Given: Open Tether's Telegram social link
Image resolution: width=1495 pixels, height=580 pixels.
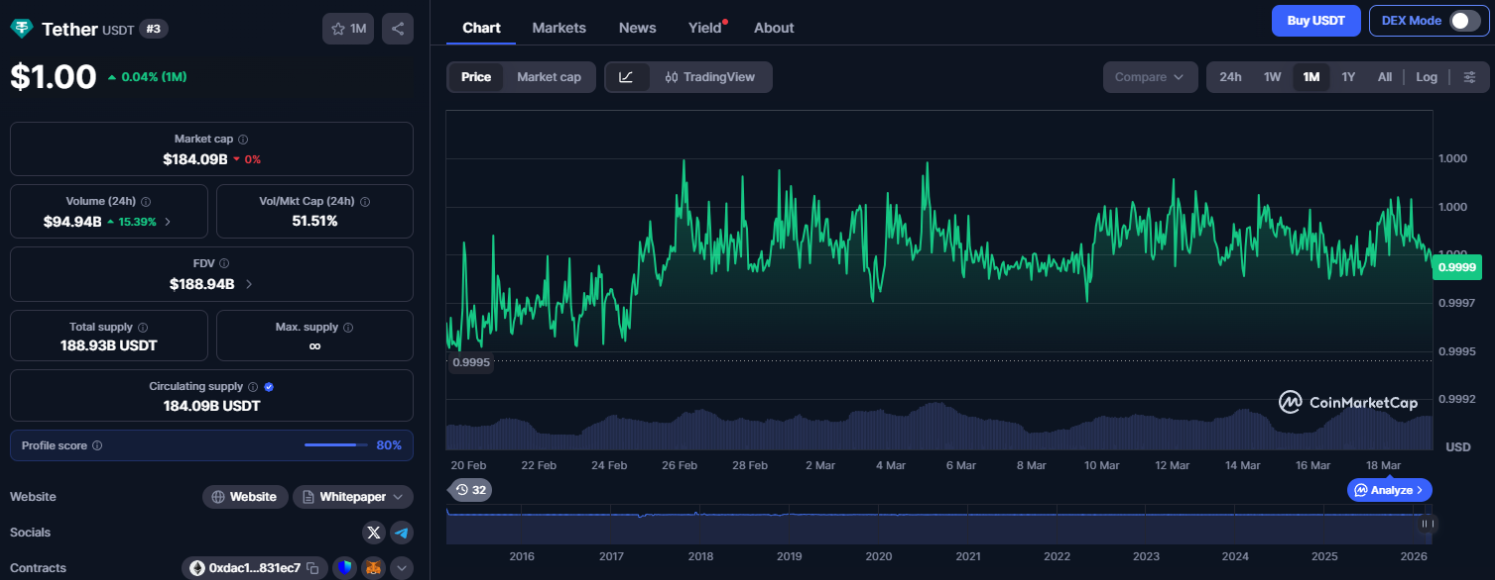Looking at the screenshot, I should [x=402, y=532].
